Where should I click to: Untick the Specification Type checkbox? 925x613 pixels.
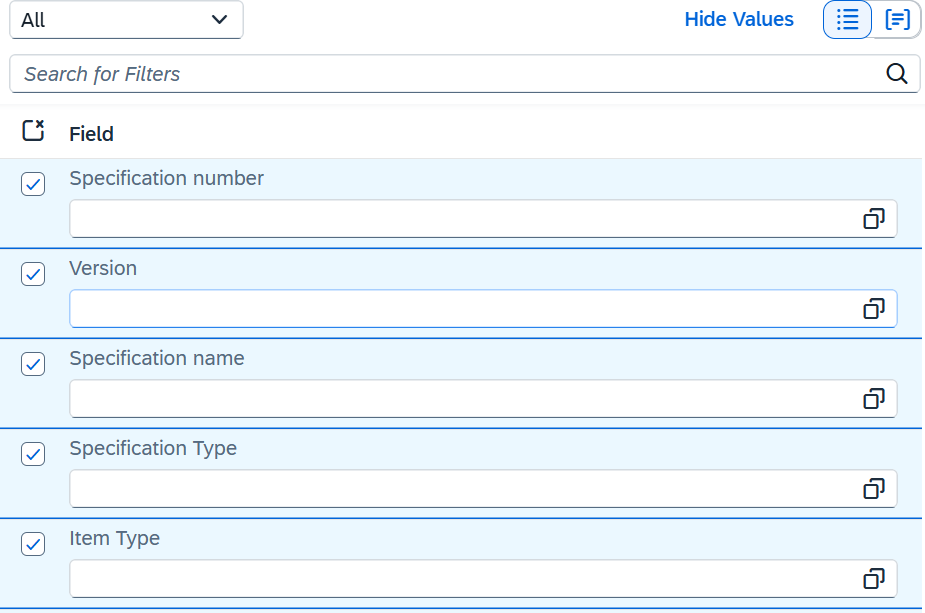coord(33,454)
